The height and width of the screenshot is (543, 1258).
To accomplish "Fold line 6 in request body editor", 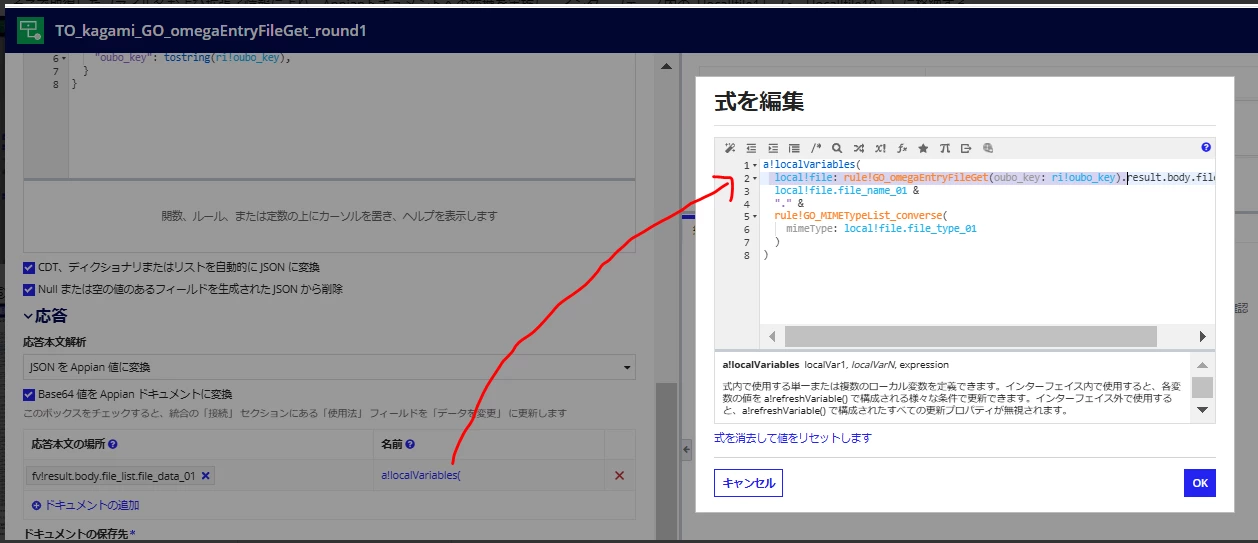I will tap(64, 59).
